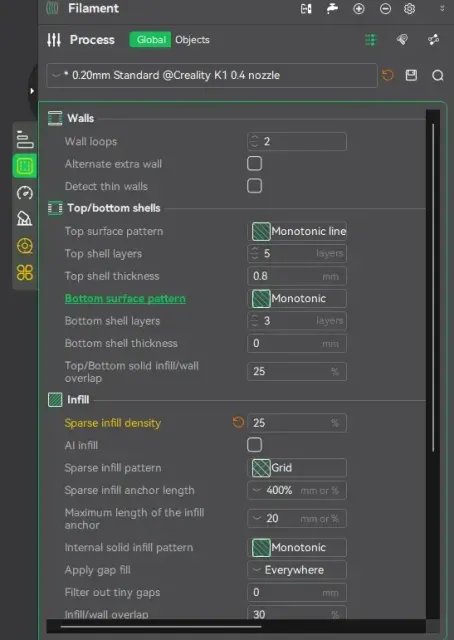Click Top/Bottom solid infill/wall overlap field
The width and height of the screenshot is (454, 640).
point(297,371)
